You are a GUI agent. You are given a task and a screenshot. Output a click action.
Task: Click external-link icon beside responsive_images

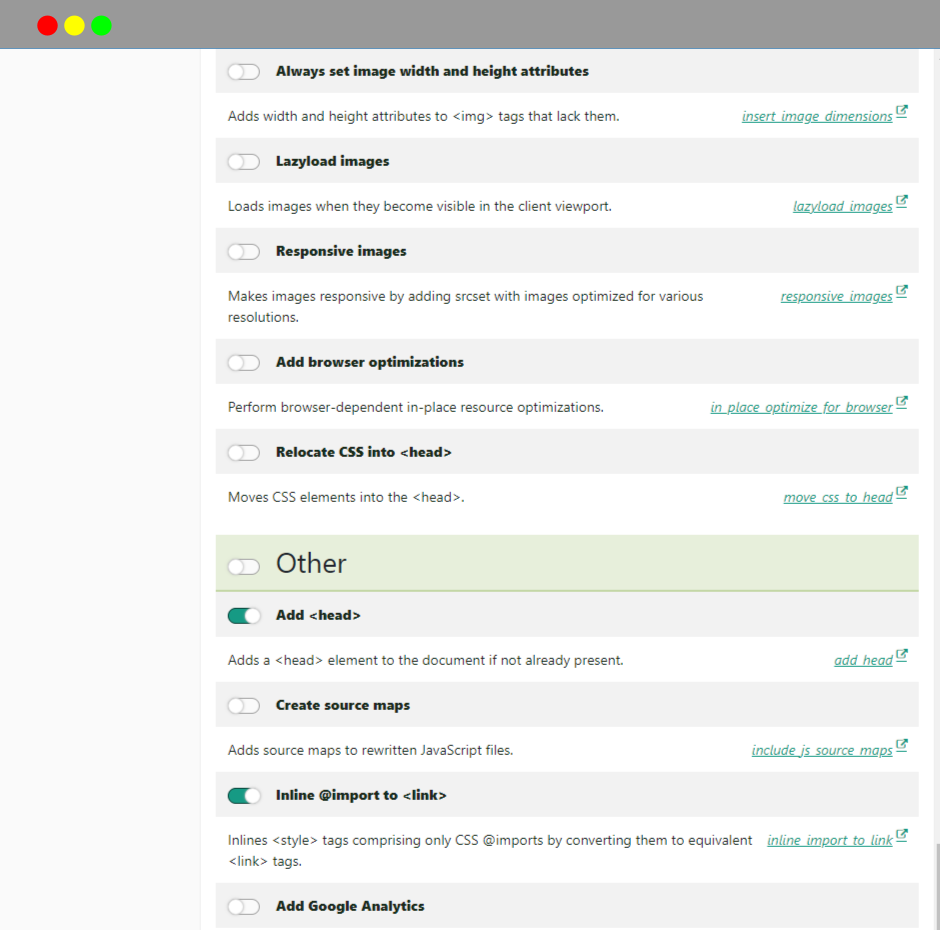[x=902, y=291]
